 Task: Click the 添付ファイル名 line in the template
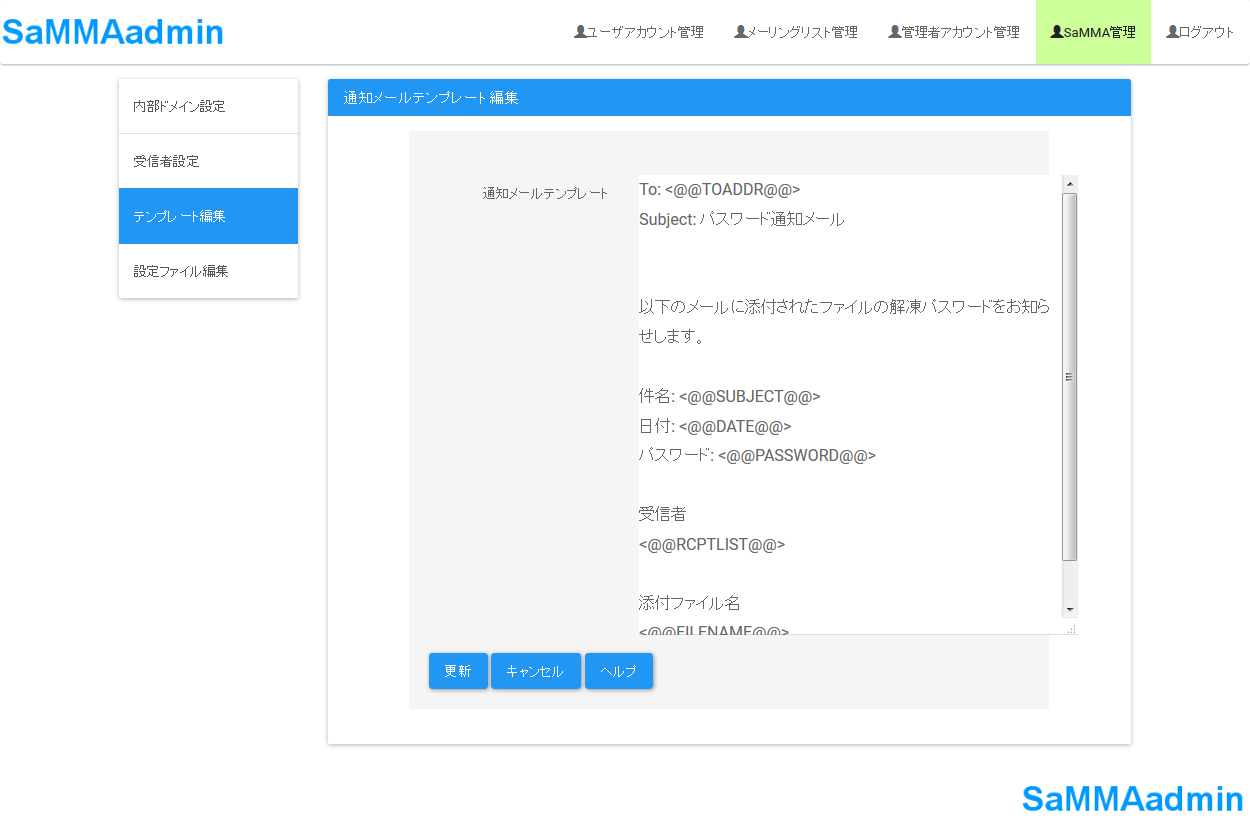690,603
